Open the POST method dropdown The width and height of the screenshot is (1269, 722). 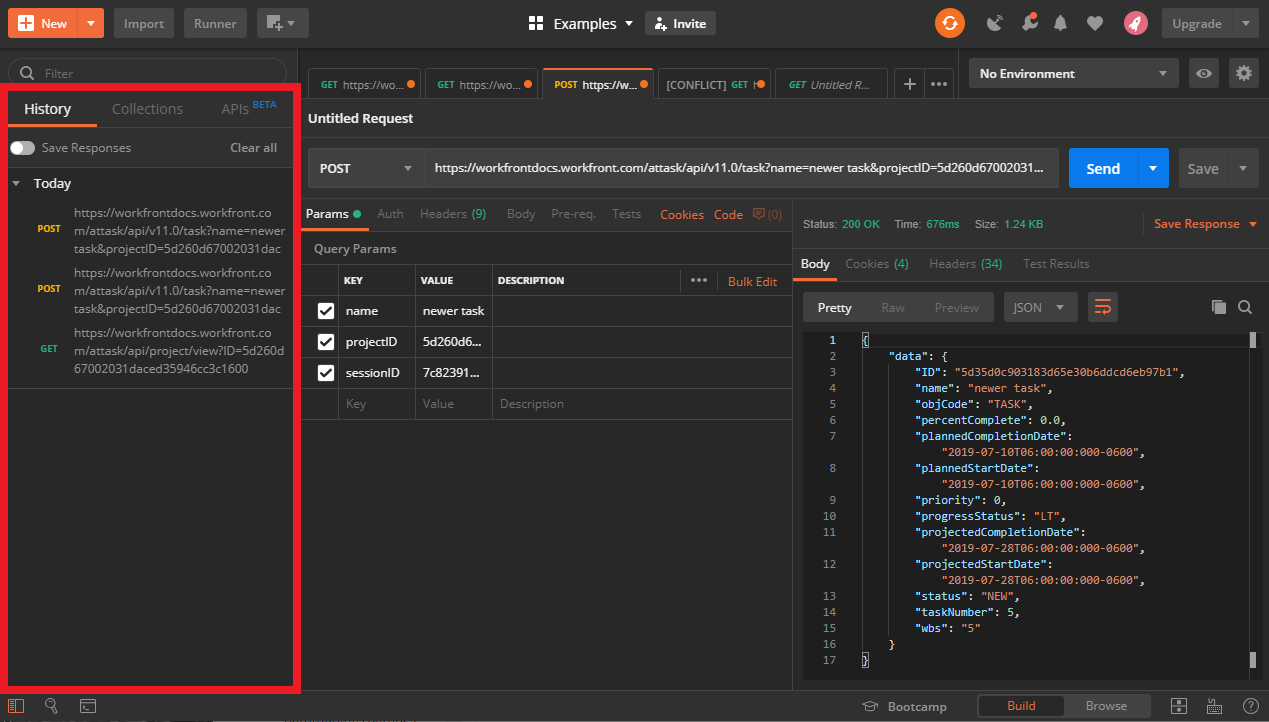click(x=366, y=168)
